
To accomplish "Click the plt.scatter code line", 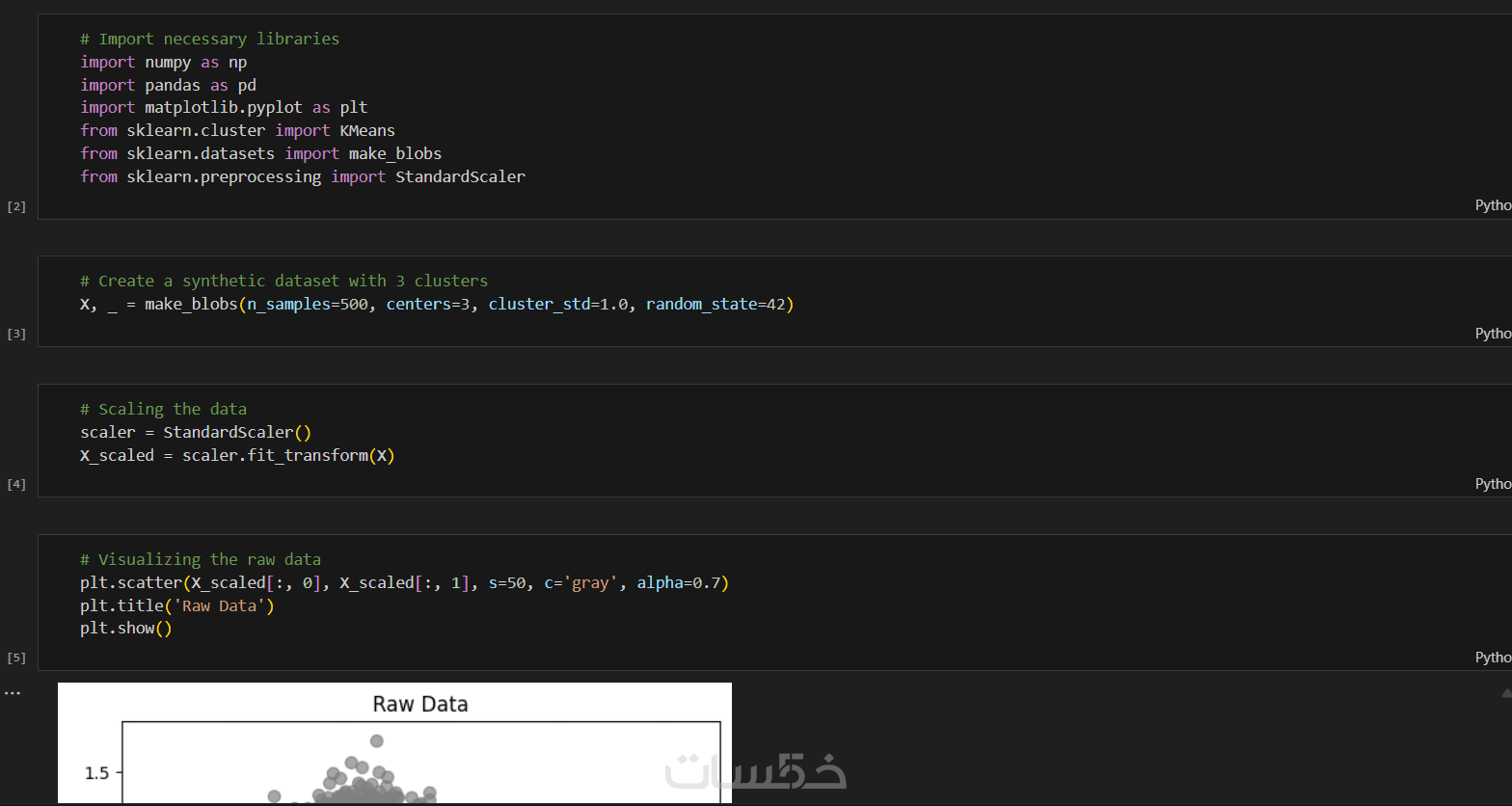I will click(x=404, y=583).
